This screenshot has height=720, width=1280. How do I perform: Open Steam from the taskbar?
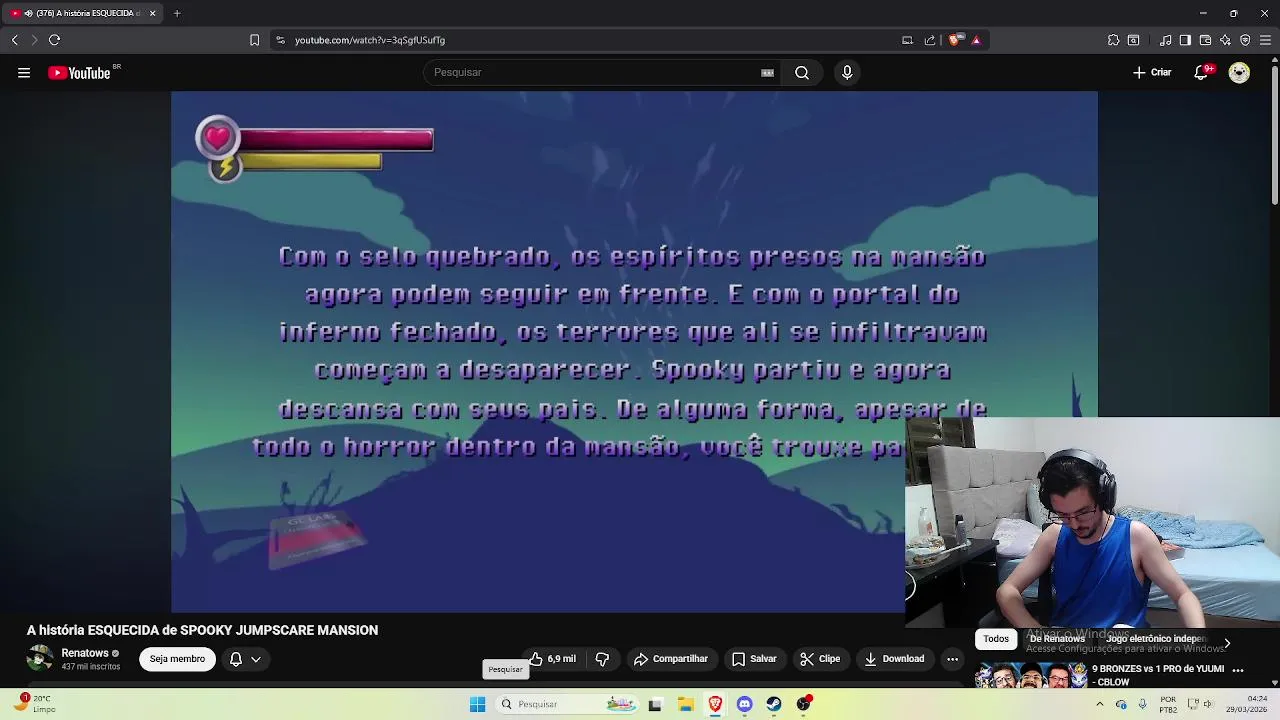pos(774,704)
